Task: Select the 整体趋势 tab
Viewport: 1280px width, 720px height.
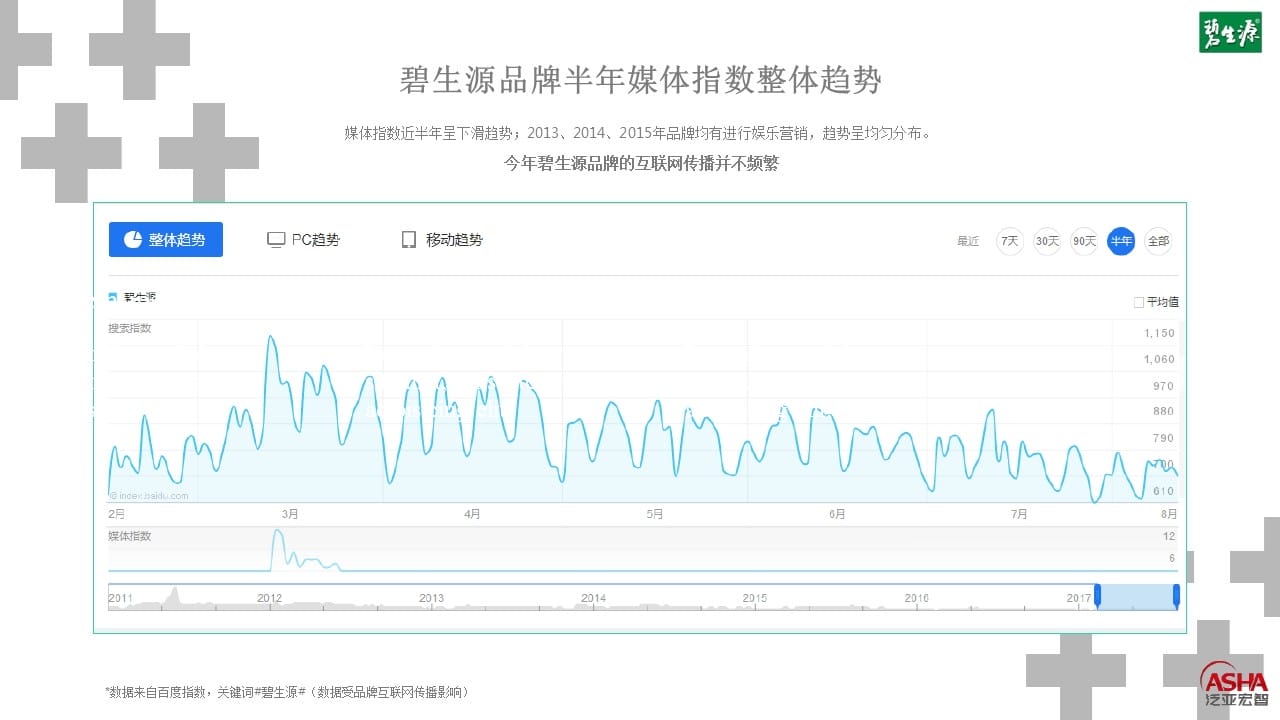Action: click(x=166, y=240)
